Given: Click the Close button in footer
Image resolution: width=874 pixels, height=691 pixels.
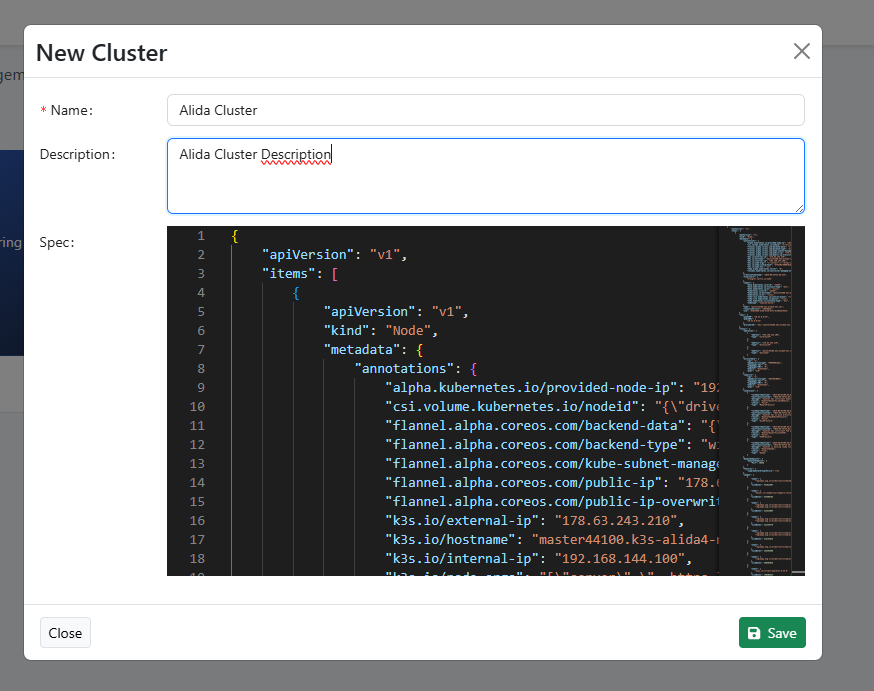Looking at the screenshot, I should tap(65, 632).
